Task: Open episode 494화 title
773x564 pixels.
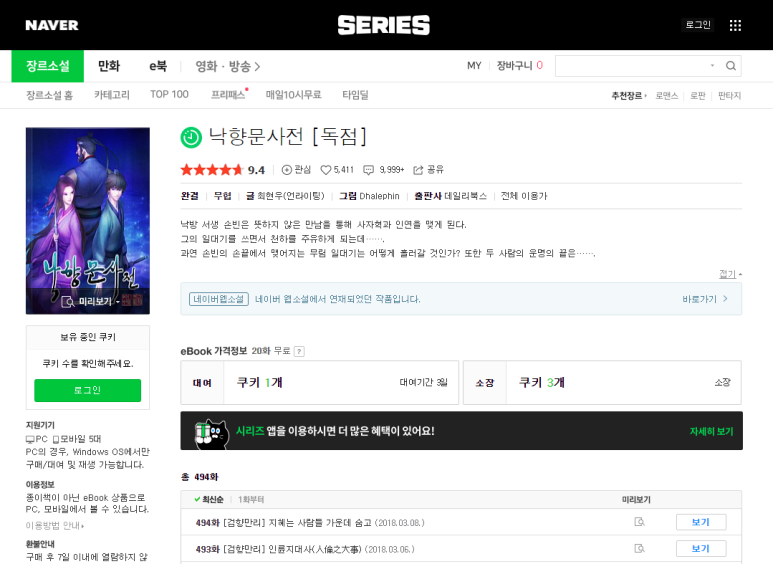Action: pos(310,523)
